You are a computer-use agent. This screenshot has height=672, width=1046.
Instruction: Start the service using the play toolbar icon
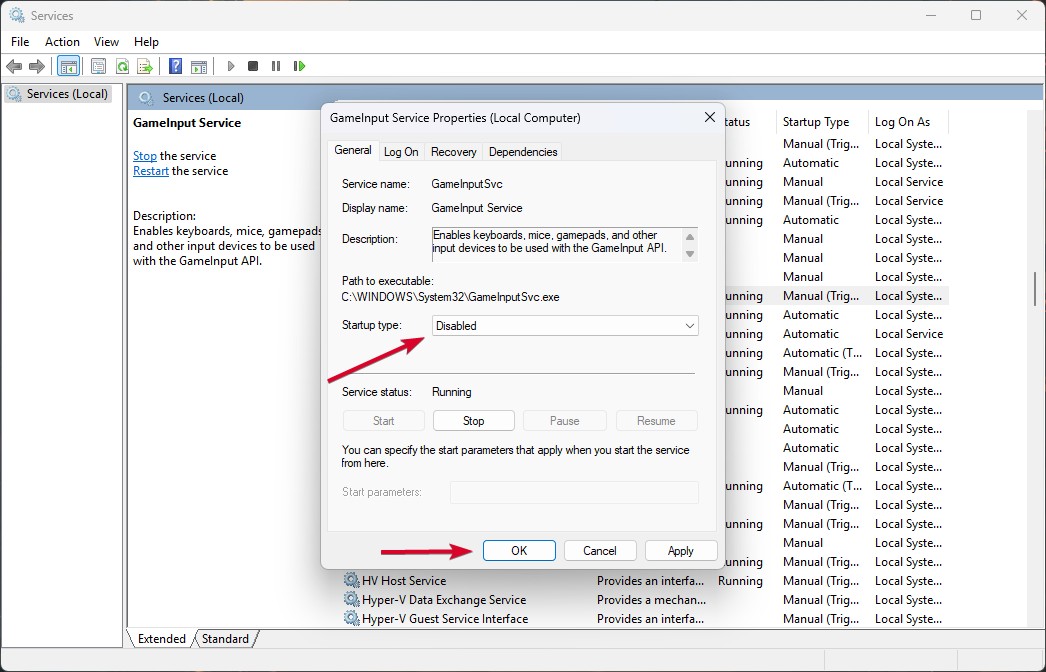point(230,66)
